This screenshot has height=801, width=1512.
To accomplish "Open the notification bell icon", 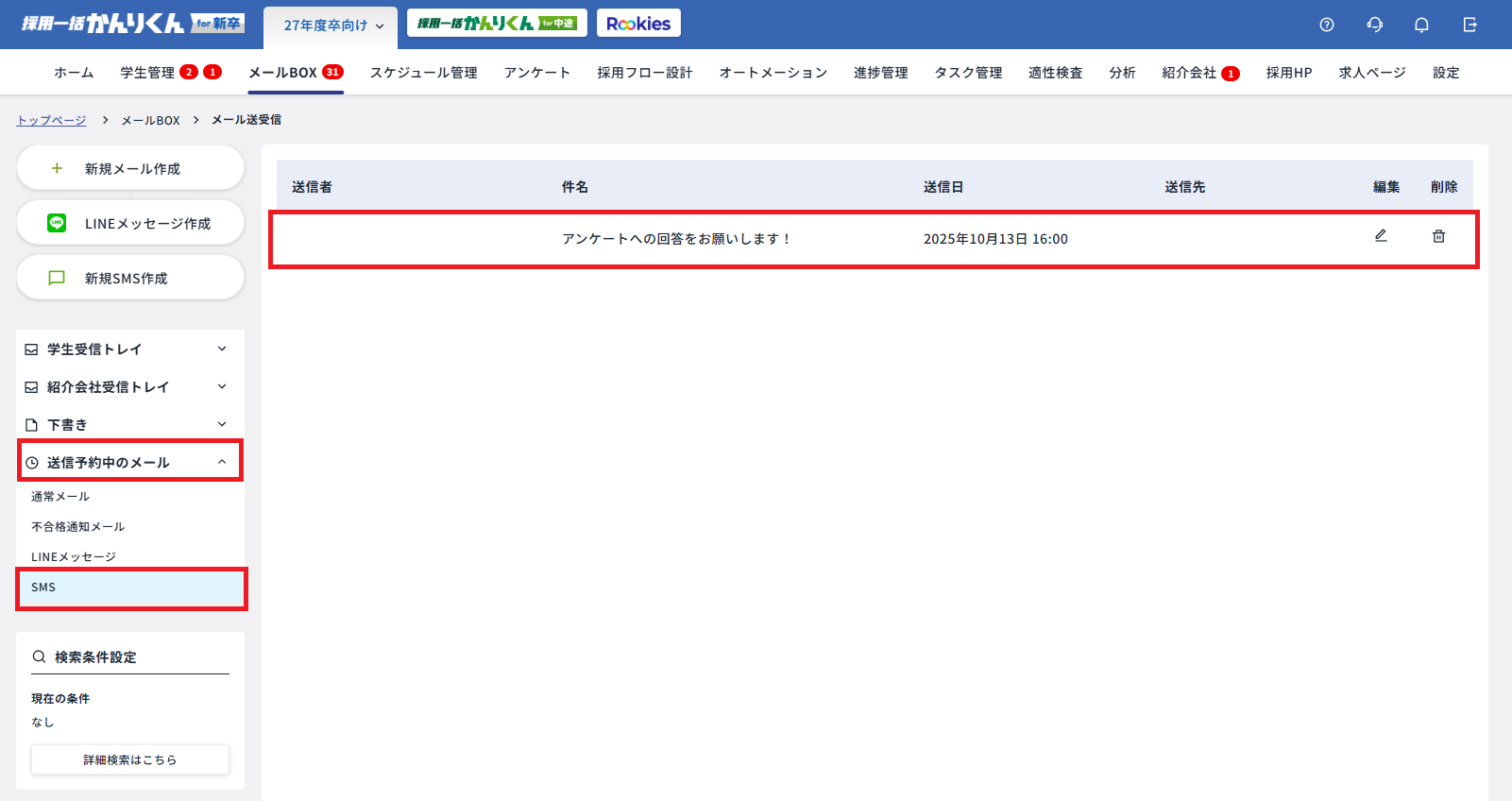I will click(1421, 25).
